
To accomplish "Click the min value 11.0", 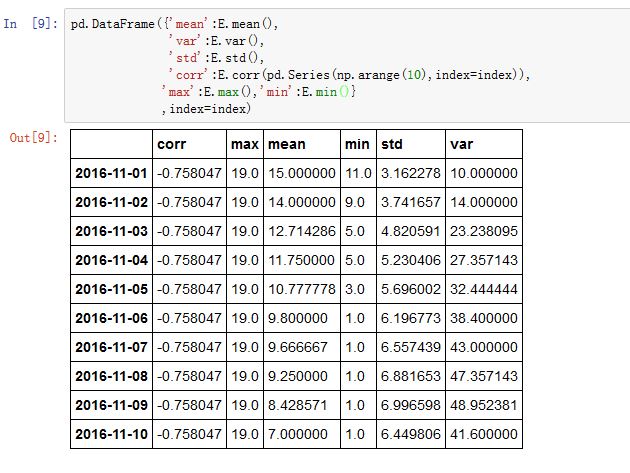I will coord(358,174).
